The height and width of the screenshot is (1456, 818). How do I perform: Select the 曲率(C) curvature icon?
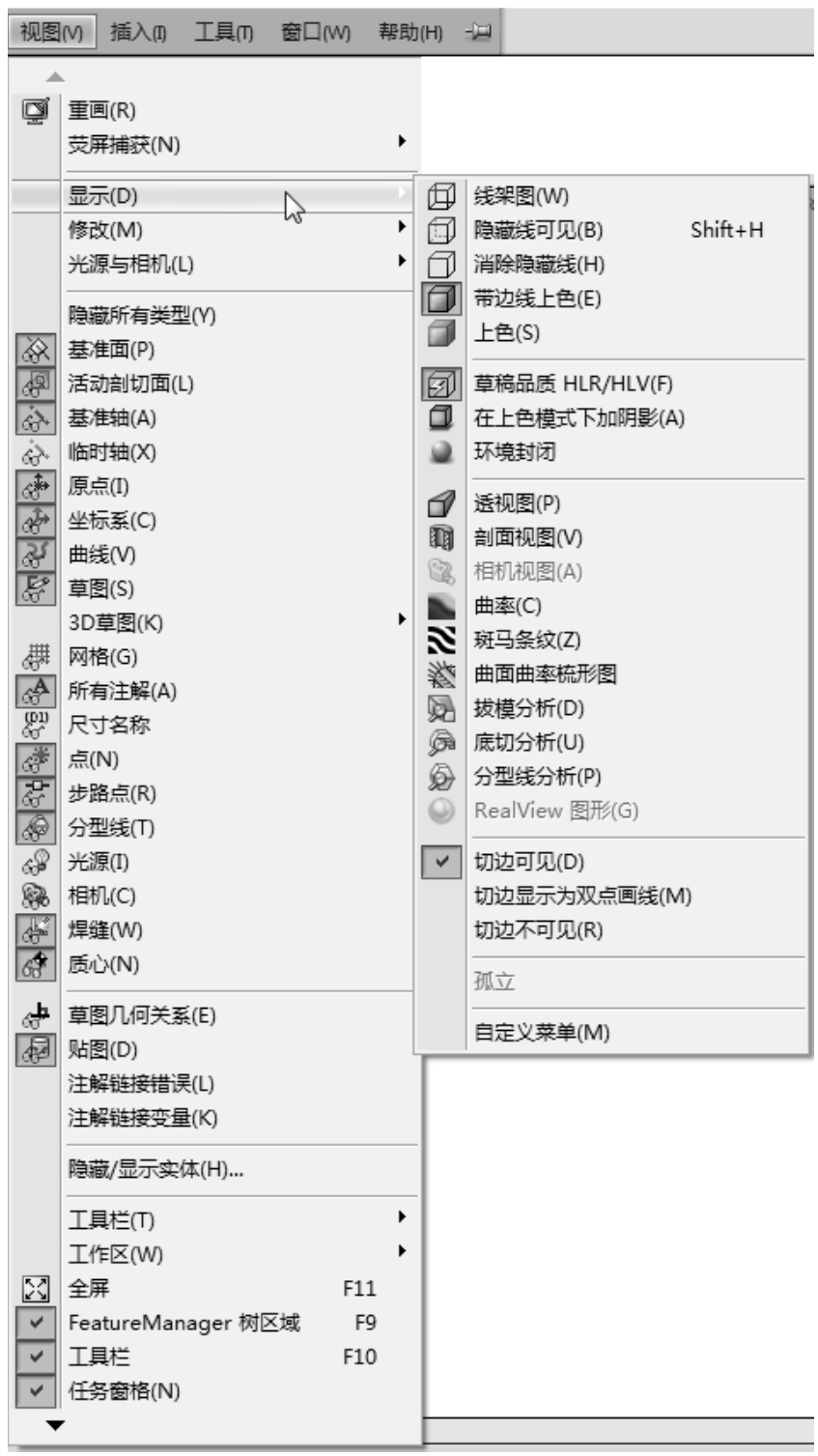[440, 606]
